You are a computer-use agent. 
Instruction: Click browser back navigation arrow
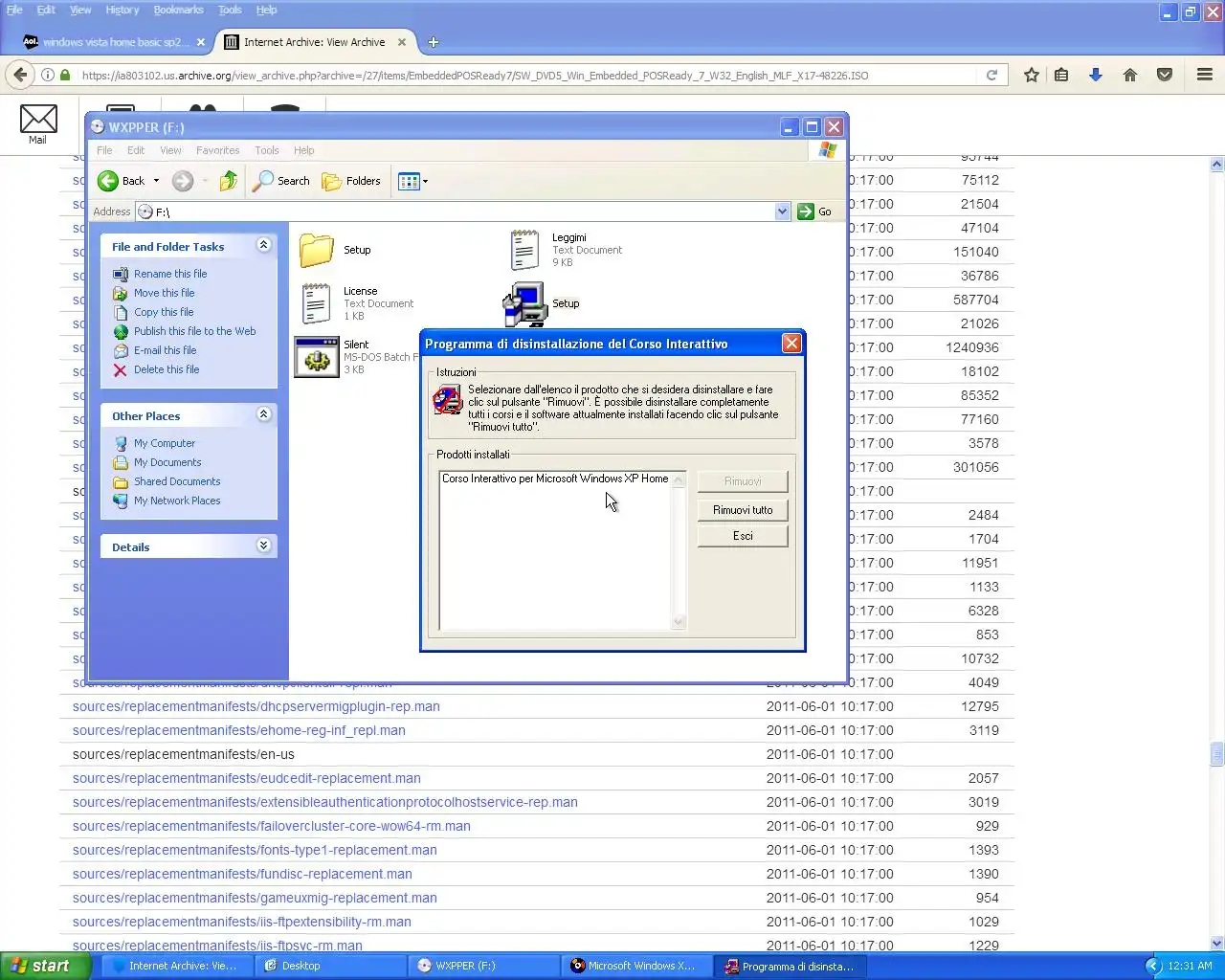click(x=20, y=75)
